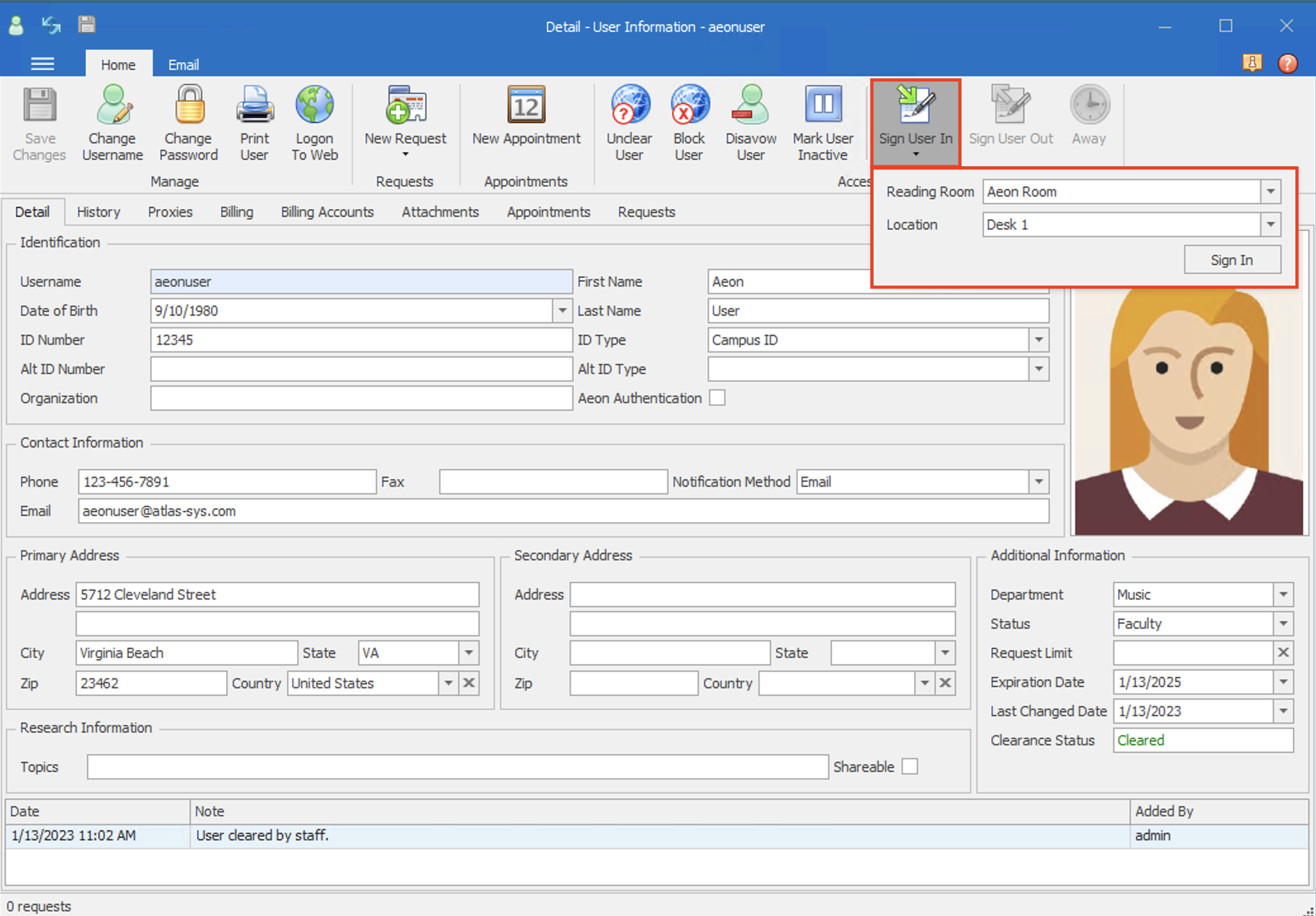The width and height of the screenshot is (1316, 916).
Task: Expand the Notification Method dropdown
Action: [x=1038, y=482]
